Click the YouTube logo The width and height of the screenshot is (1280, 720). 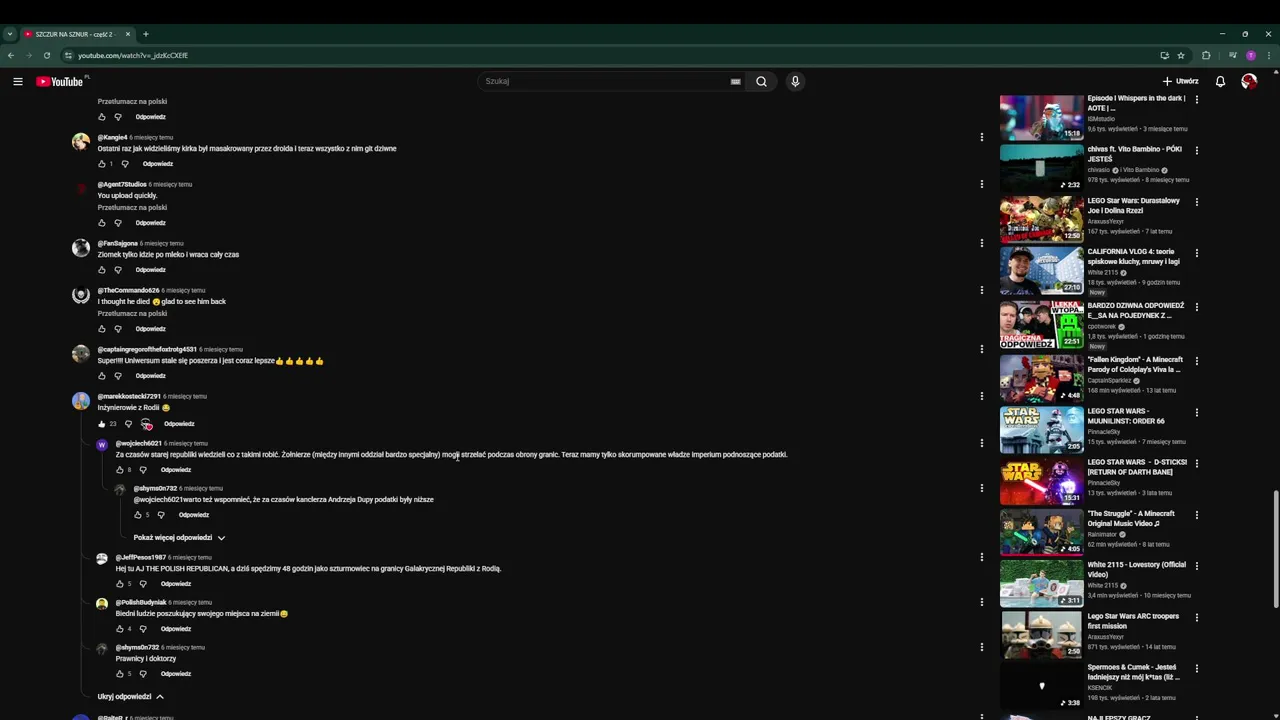(x=60, y=81)
